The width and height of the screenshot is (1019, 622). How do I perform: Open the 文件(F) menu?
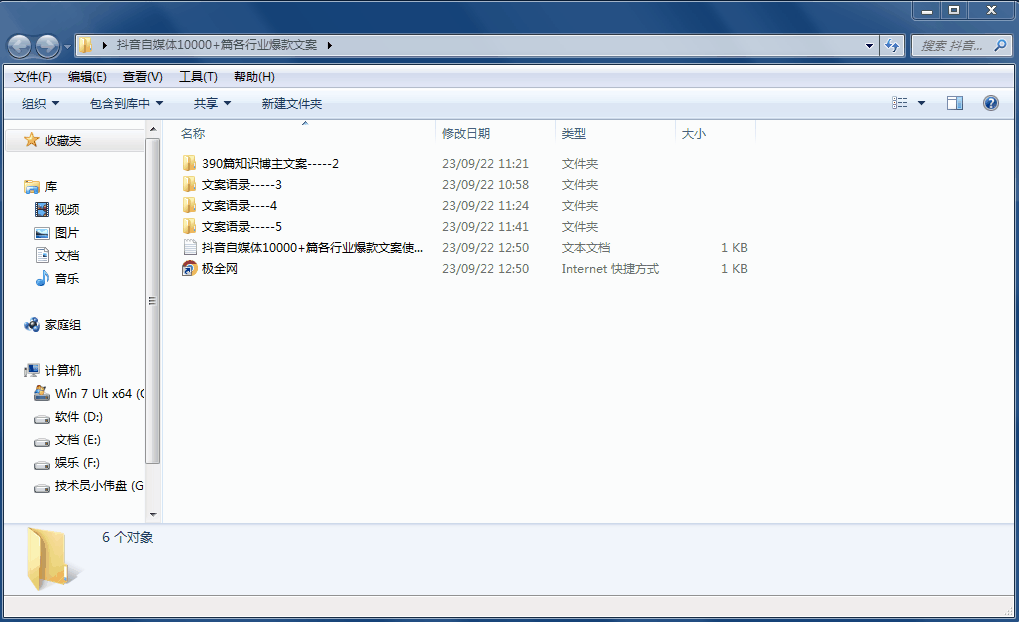(x=33, y=77)
